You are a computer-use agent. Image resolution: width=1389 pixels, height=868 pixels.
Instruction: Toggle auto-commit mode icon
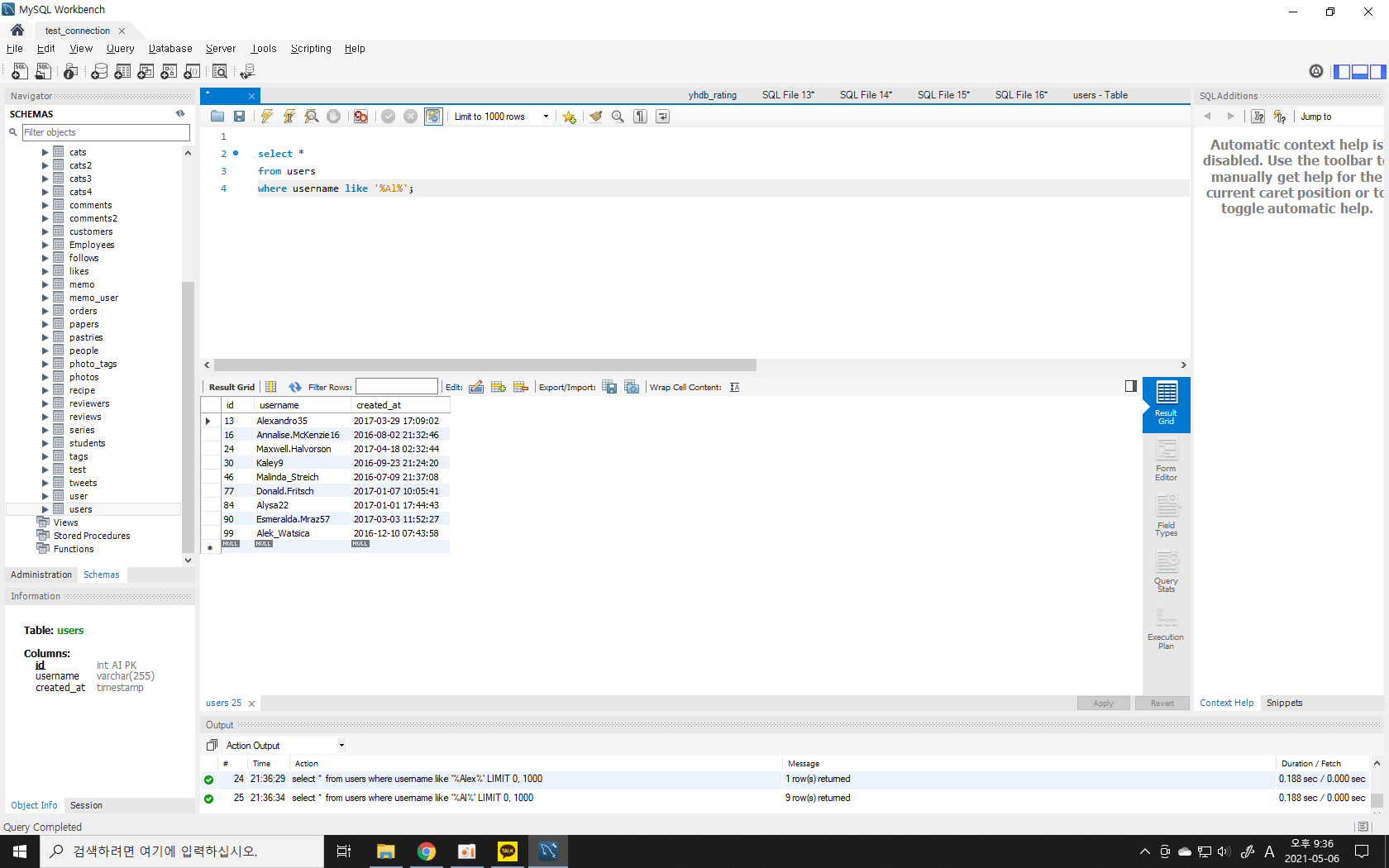433,117
